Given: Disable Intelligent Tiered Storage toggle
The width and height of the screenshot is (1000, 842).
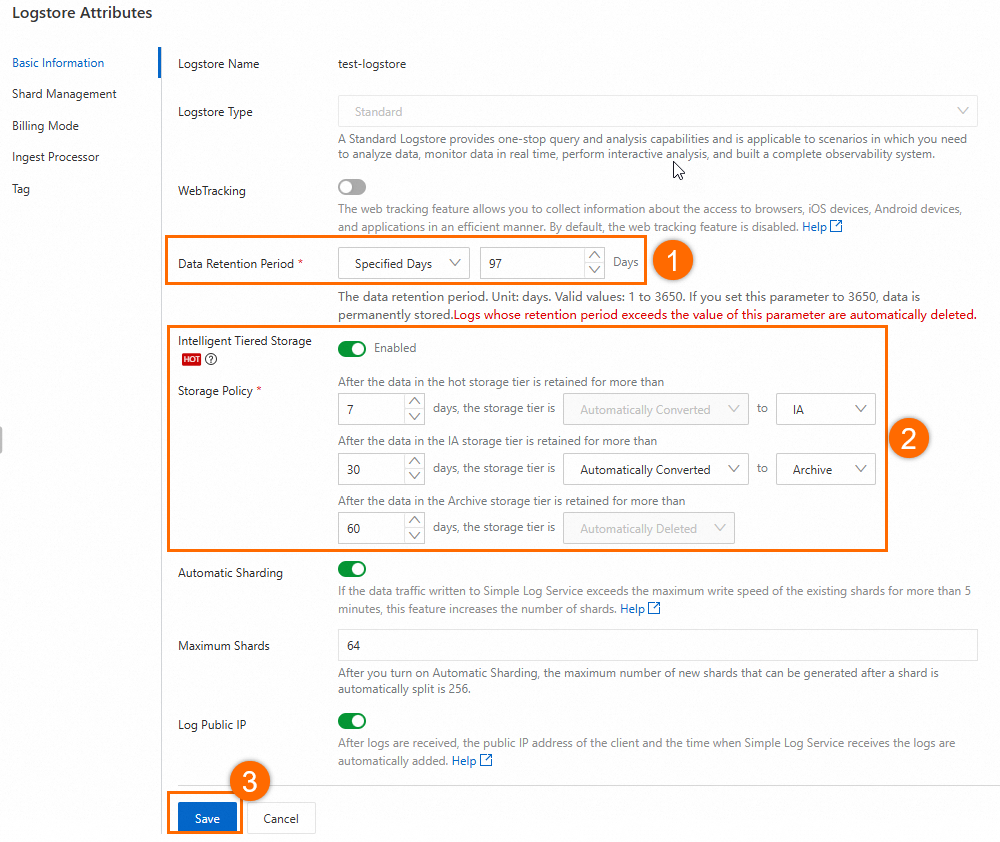Looking at the screenshot, I should coord(352,348).
